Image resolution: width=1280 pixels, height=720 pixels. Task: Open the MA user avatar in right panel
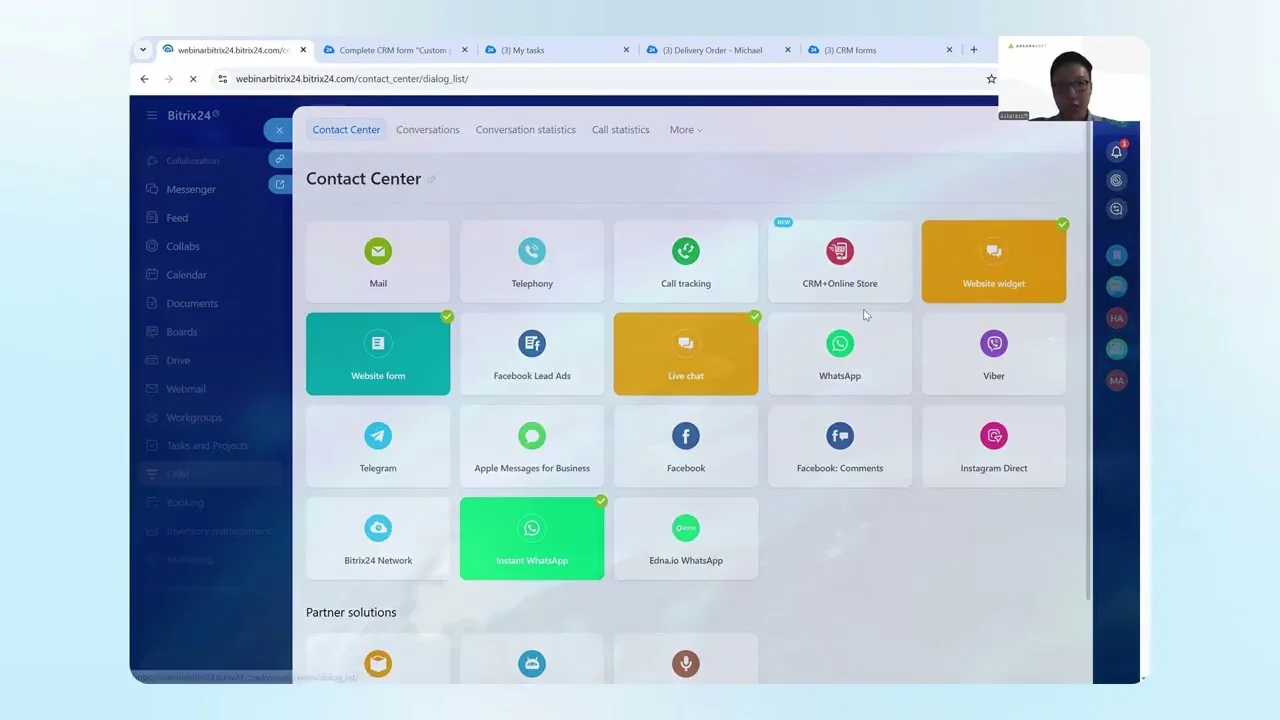point(1116,380)
